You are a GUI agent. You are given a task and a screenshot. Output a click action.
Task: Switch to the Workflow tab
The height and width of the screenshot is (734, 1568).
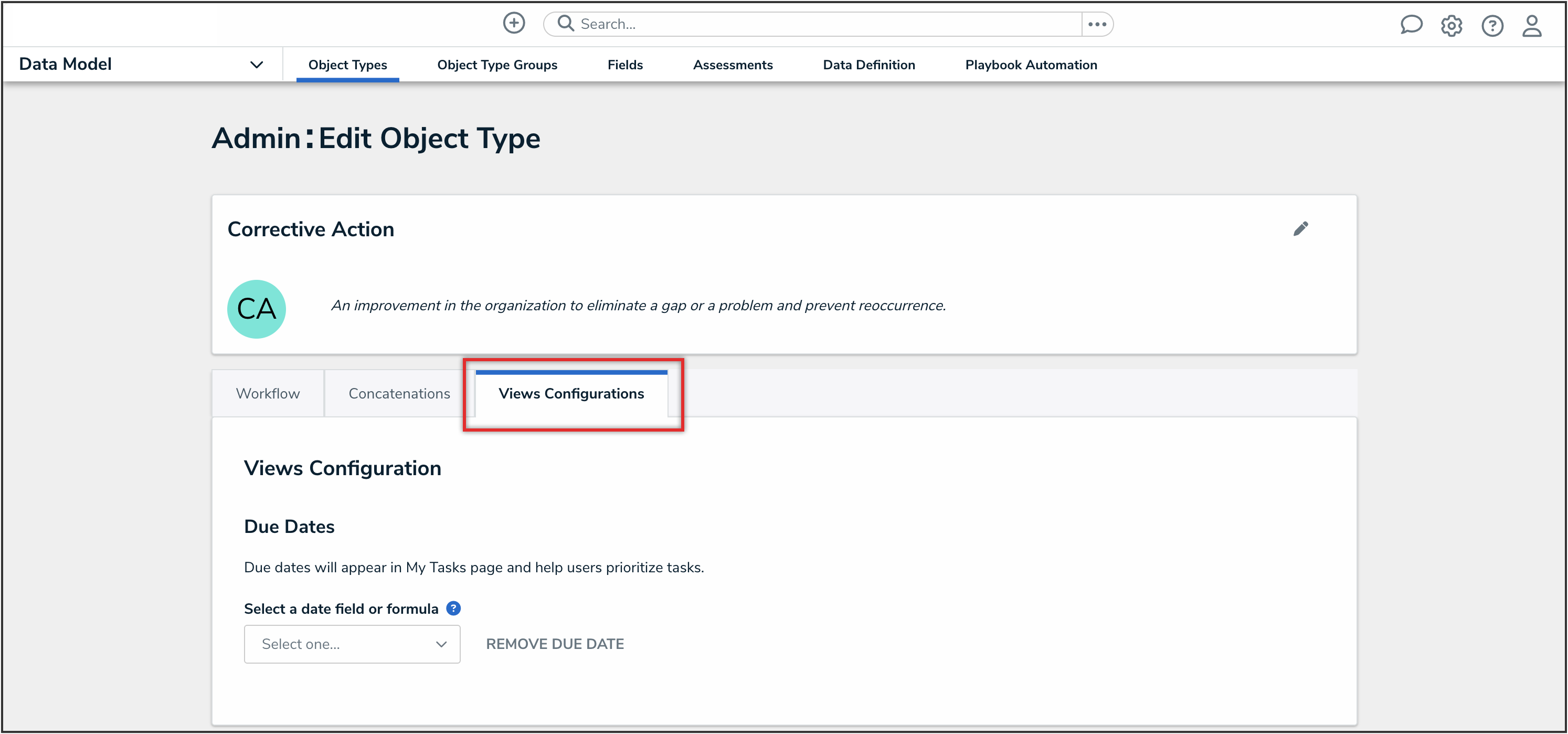point(268,393)
